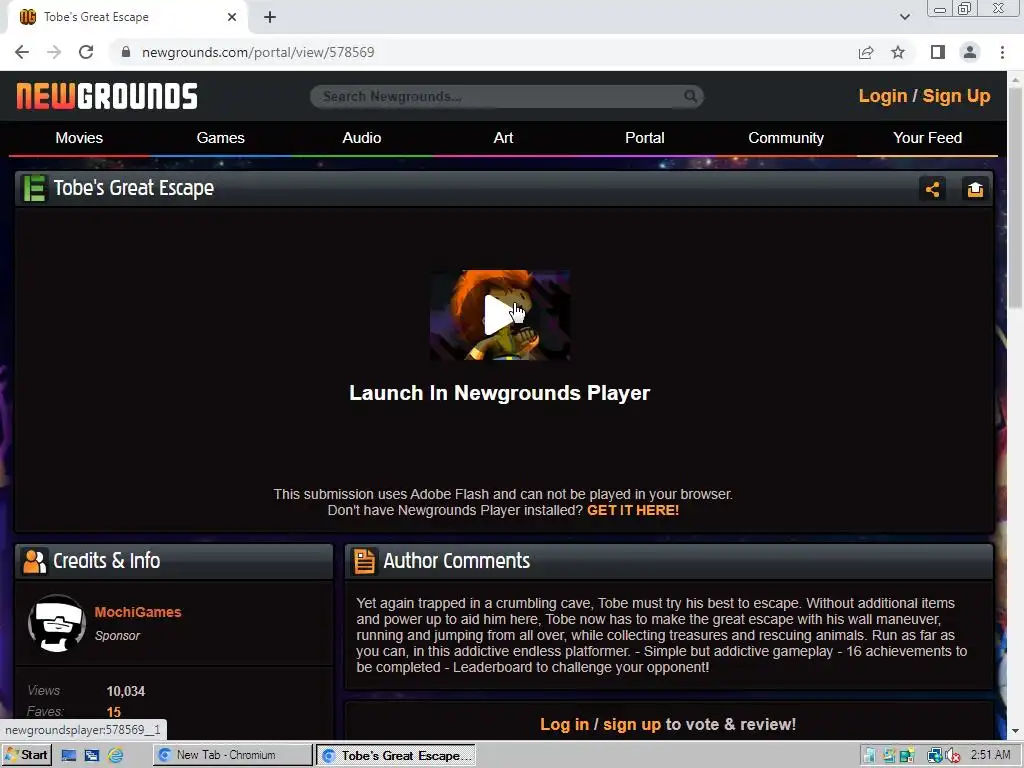Click the MochiGames avatar image
The image size is (1024, 768).
(x=57, y=623)
